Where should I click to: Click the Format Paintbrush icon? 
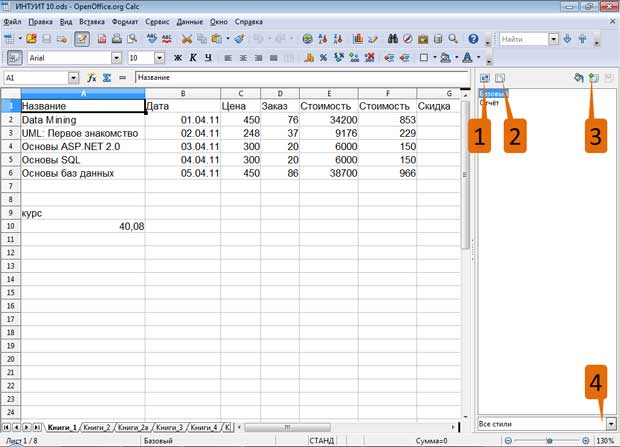click(x=239, y=39)
